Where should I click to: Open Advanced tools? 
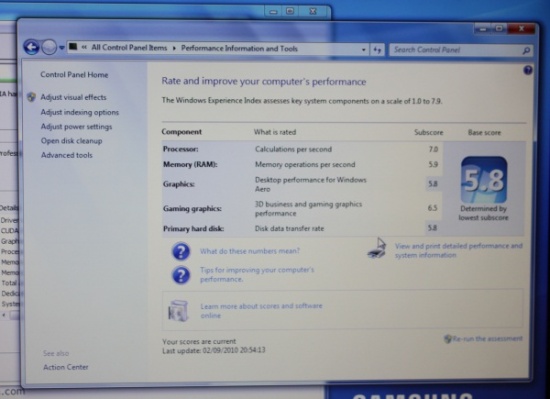(x=67, y=155)
